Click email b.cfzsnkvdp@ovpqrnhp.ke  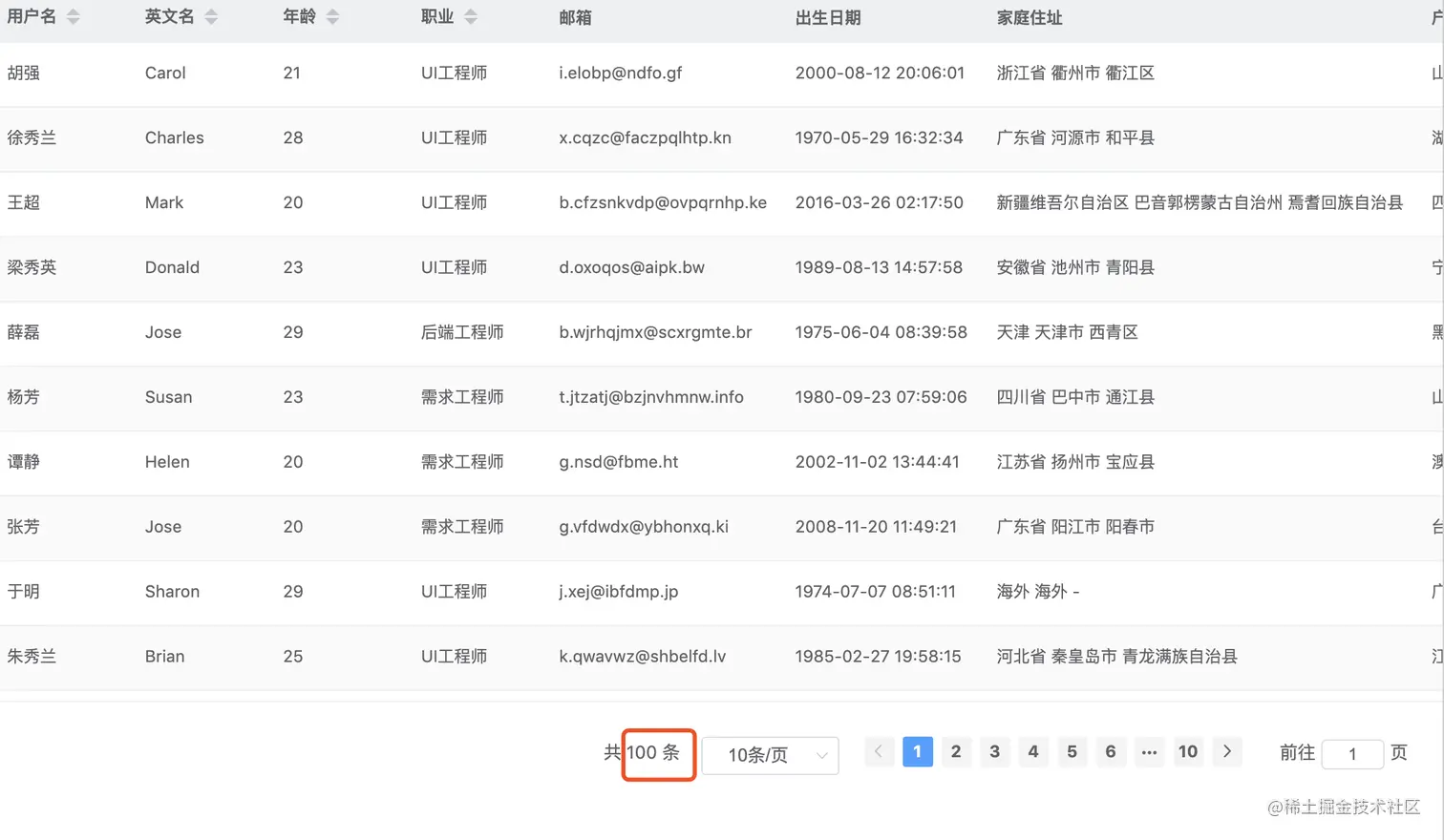(663, 202)
